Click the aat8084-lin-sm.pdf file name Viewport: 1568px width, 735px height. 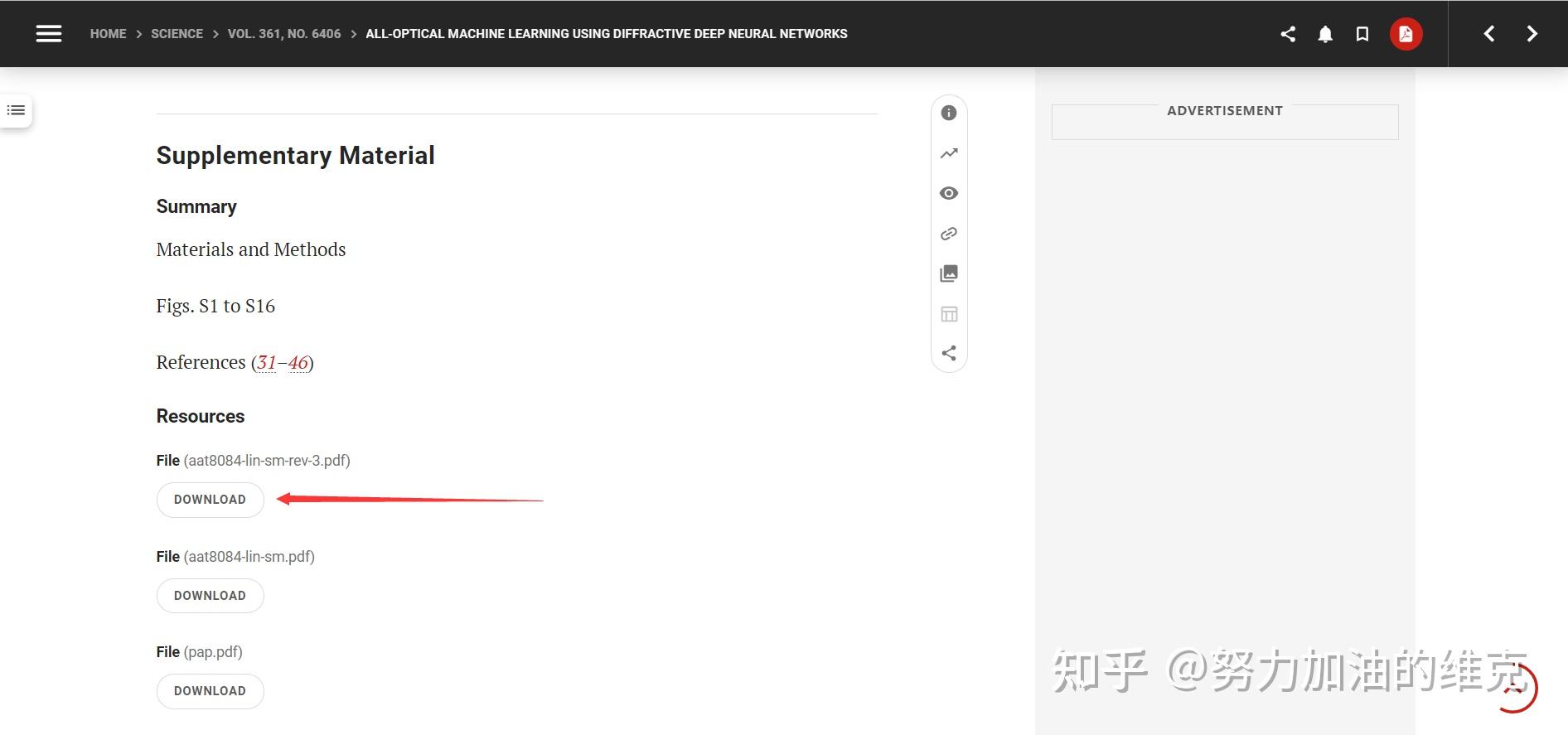[x=249, y=557]
